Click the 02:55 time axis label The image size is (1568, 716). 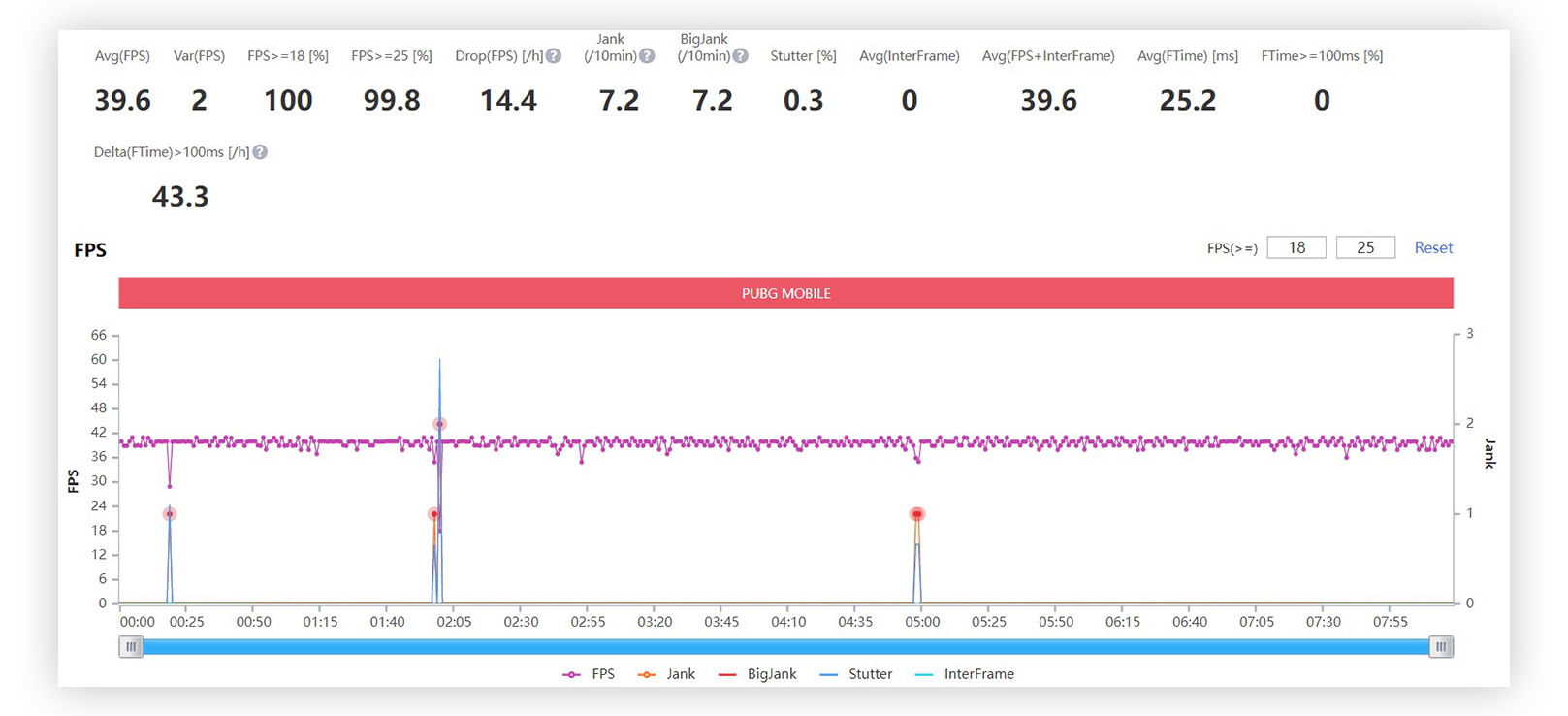[588, 622]
